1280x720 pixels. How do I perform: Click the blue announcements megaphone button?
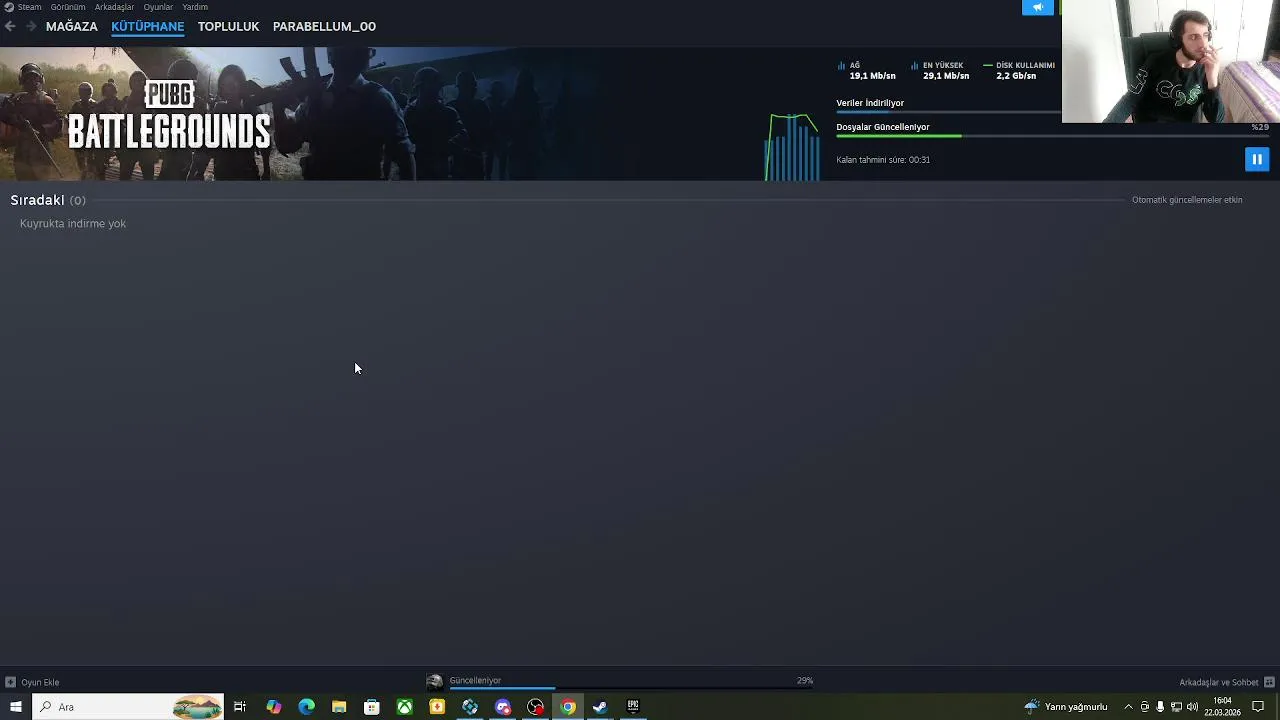(1037, 7)
